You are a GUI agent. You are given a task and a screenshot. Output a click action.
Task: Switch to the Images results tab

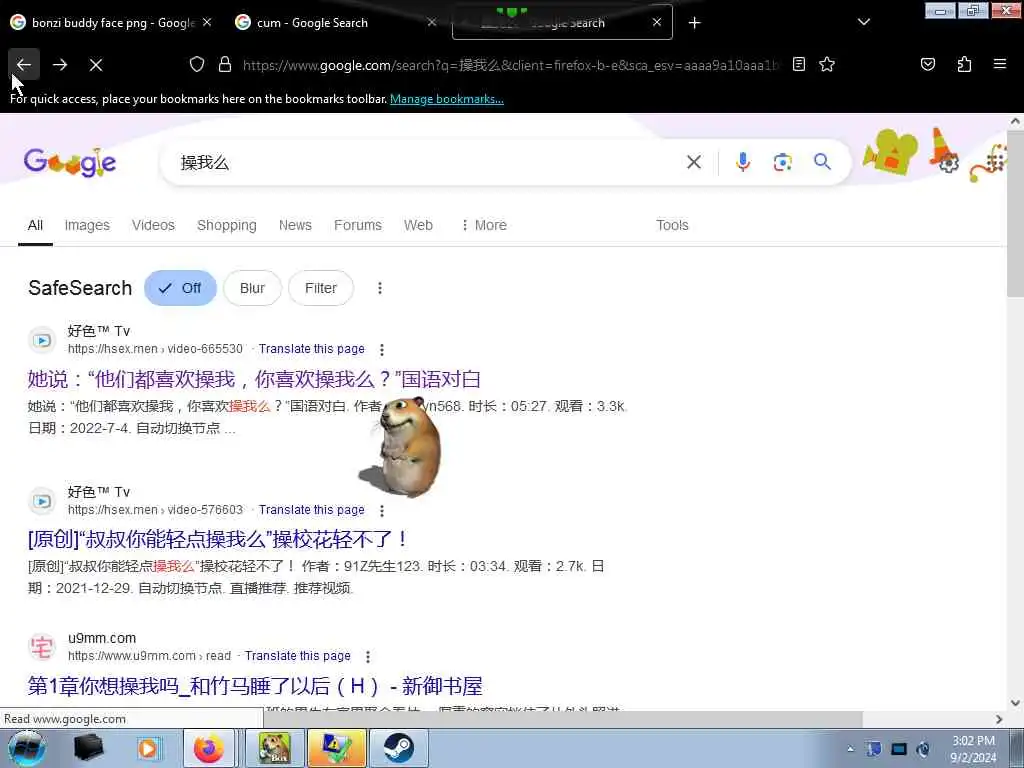coord(87,225)
